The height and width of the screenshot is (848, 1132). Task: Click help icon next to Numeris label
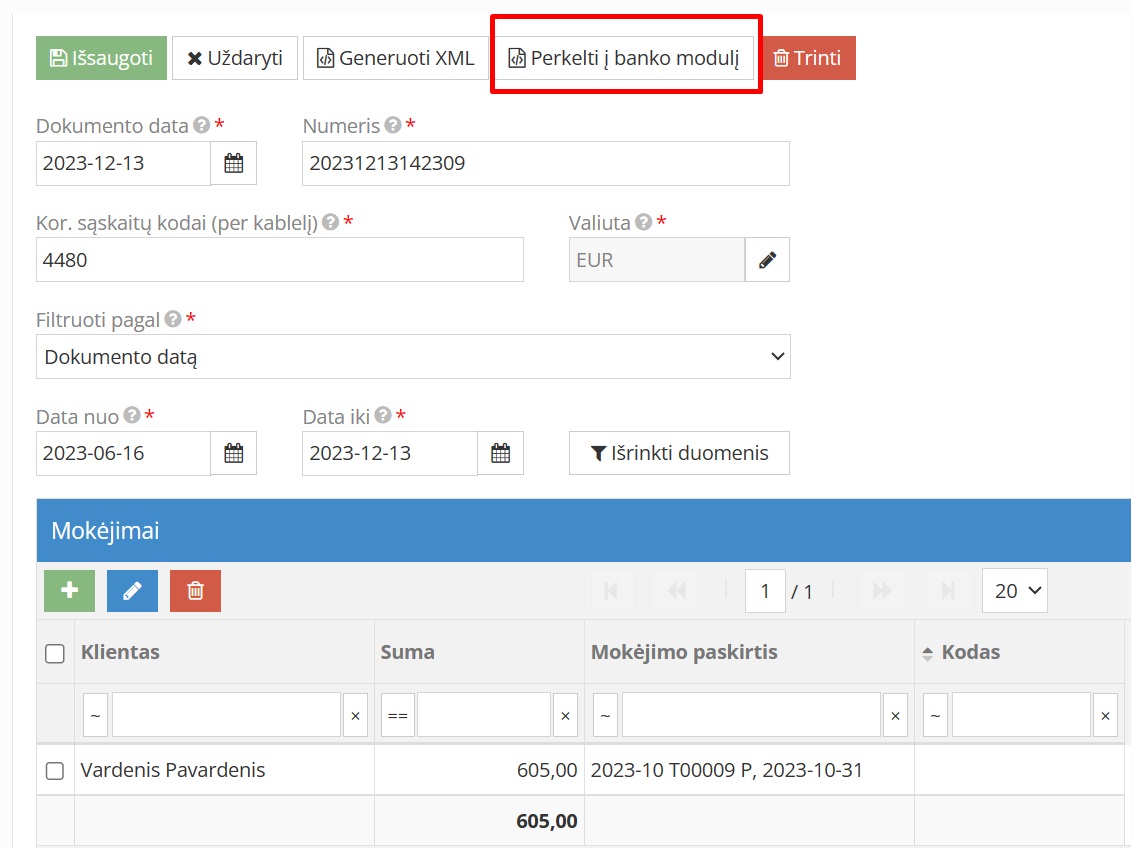[x=393, y=126]
